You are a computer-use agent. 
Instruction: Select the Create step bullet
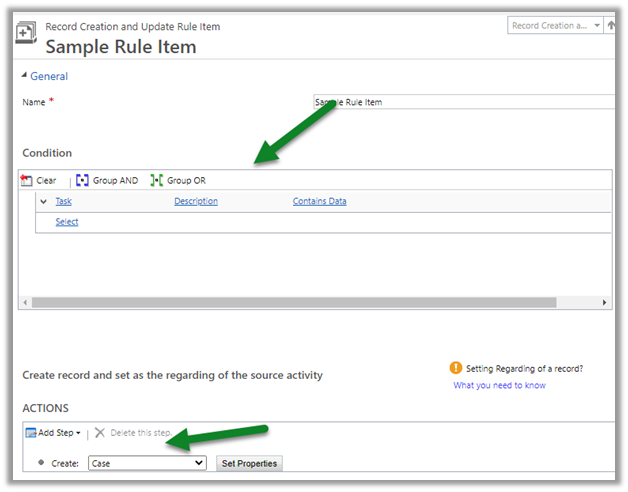[x=41, y=464]
